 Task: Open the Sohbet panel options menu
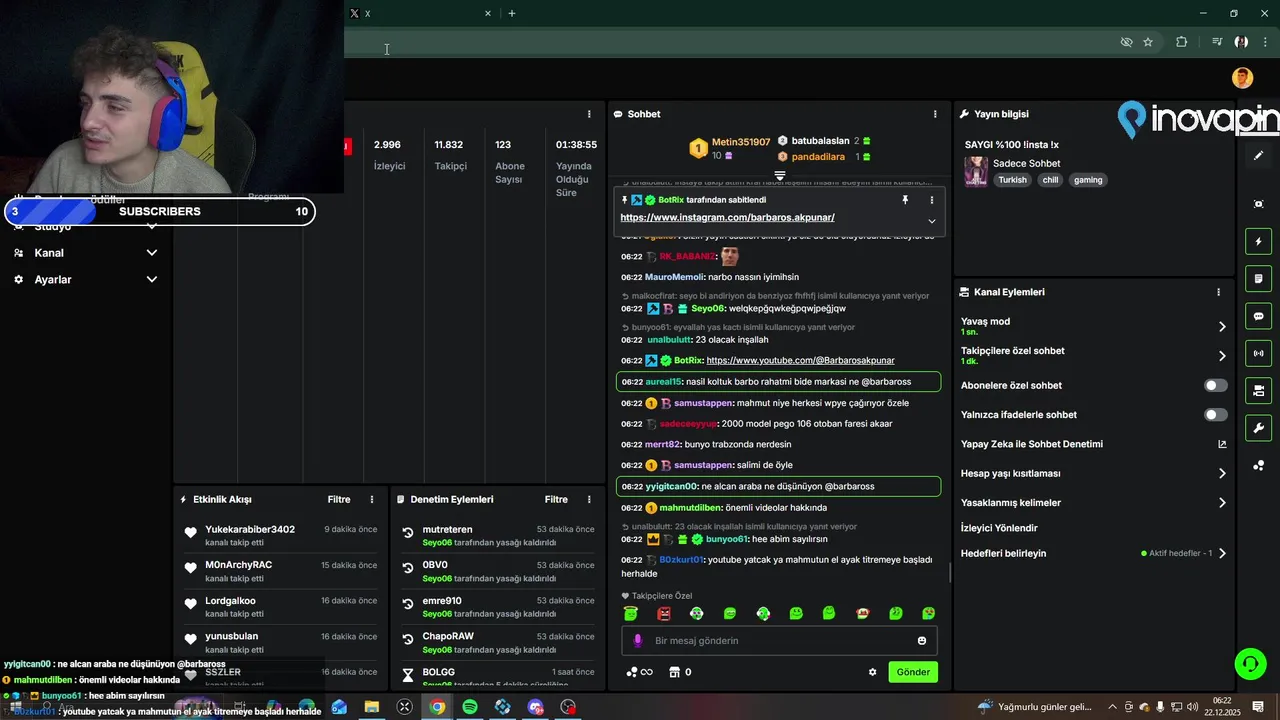[935, 114]
